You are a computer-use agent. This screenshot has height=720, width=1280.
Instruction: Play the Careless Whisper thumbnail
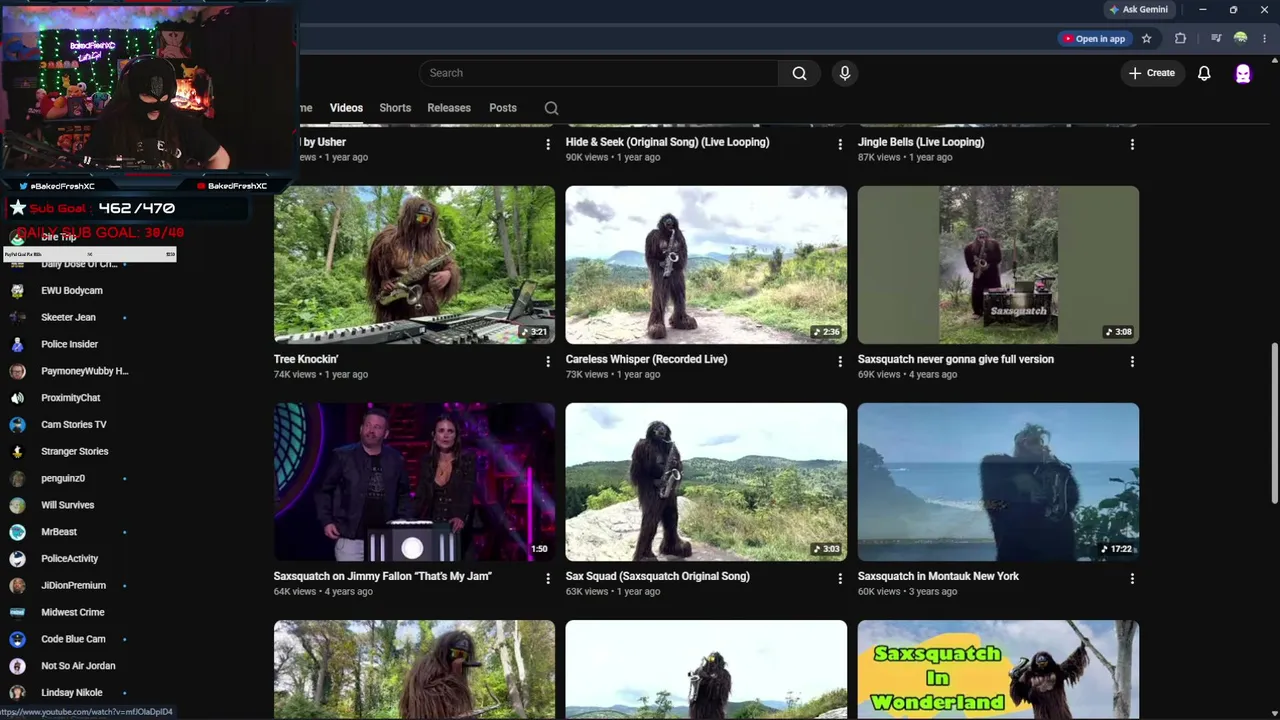coord(706,265)
